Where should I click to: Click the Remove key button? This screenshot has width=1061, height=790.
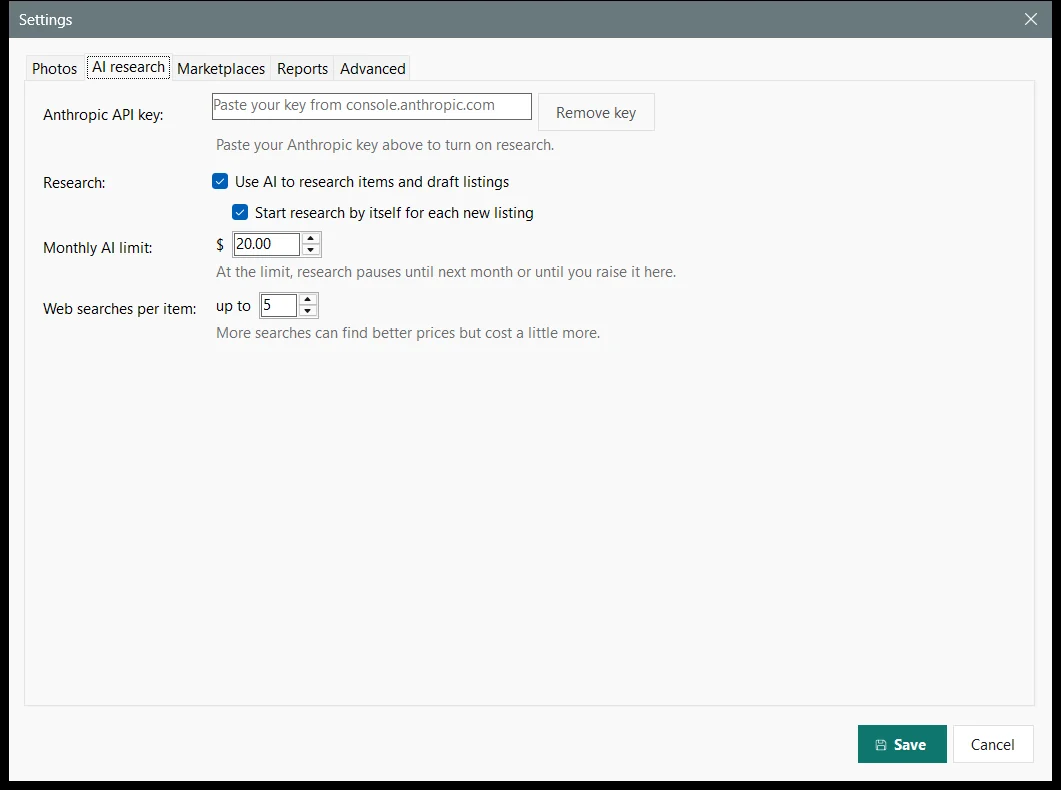pos(596,112)
